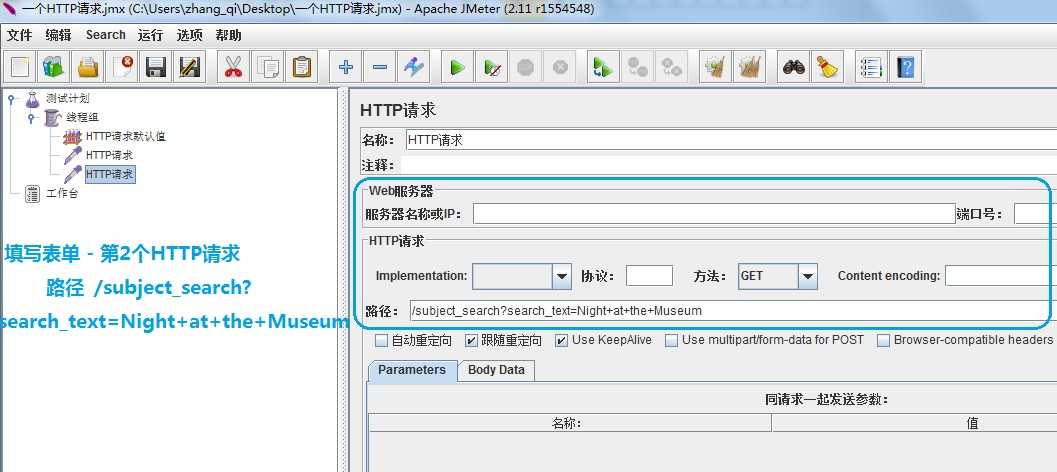Switch to the Body Data tab

tap(496, 370)
